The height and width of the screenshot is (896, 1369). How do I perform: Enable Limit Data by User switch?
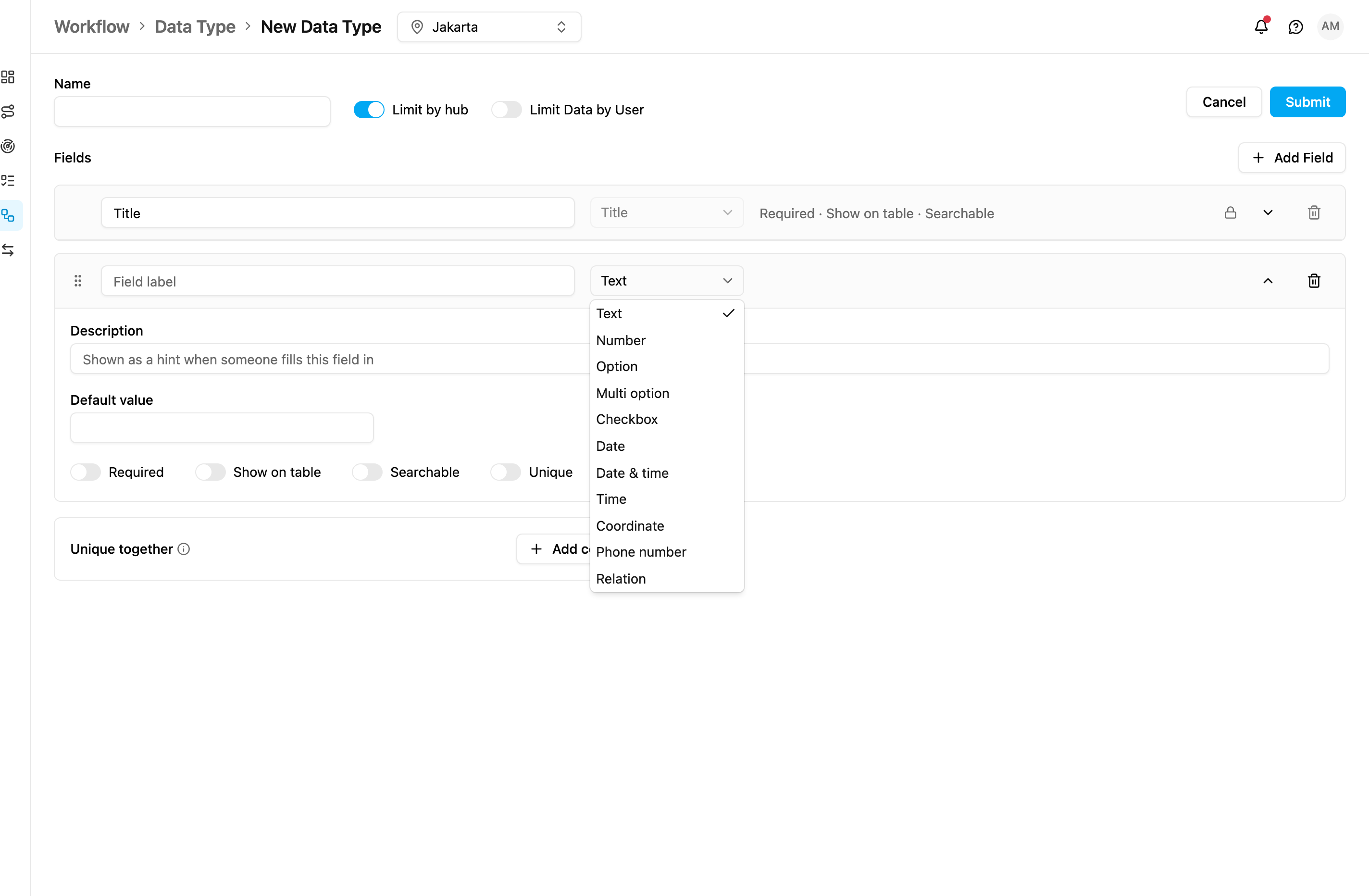pyautogui.click(x=506, y=109)
